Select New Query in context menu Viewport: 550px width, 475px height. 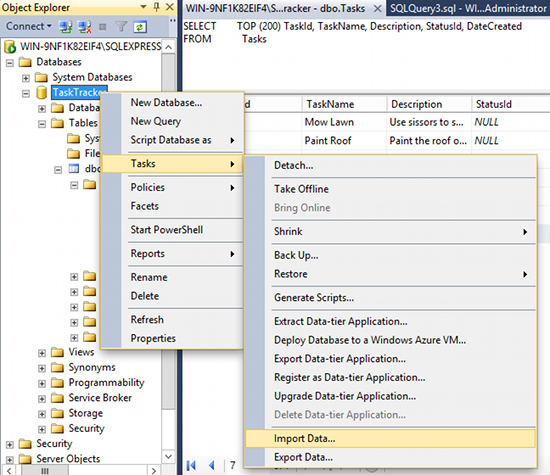click(x=172, y=121)
